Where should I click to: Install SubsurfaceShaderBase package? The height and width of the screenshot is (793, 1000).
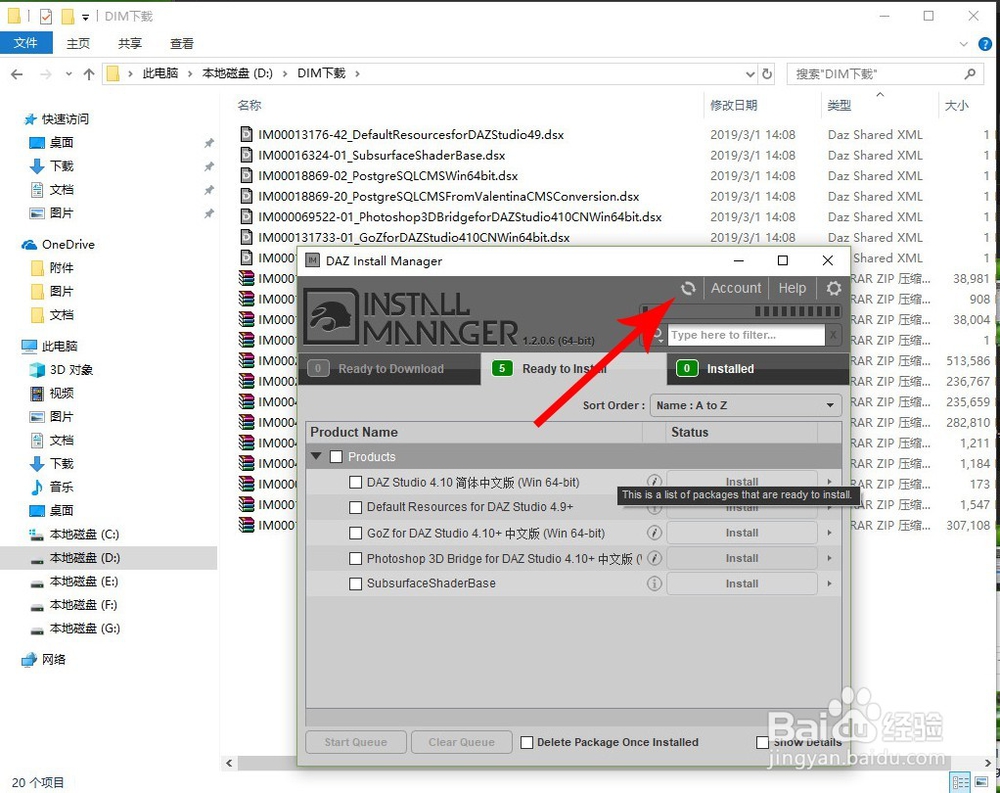[x=742, y=583]
